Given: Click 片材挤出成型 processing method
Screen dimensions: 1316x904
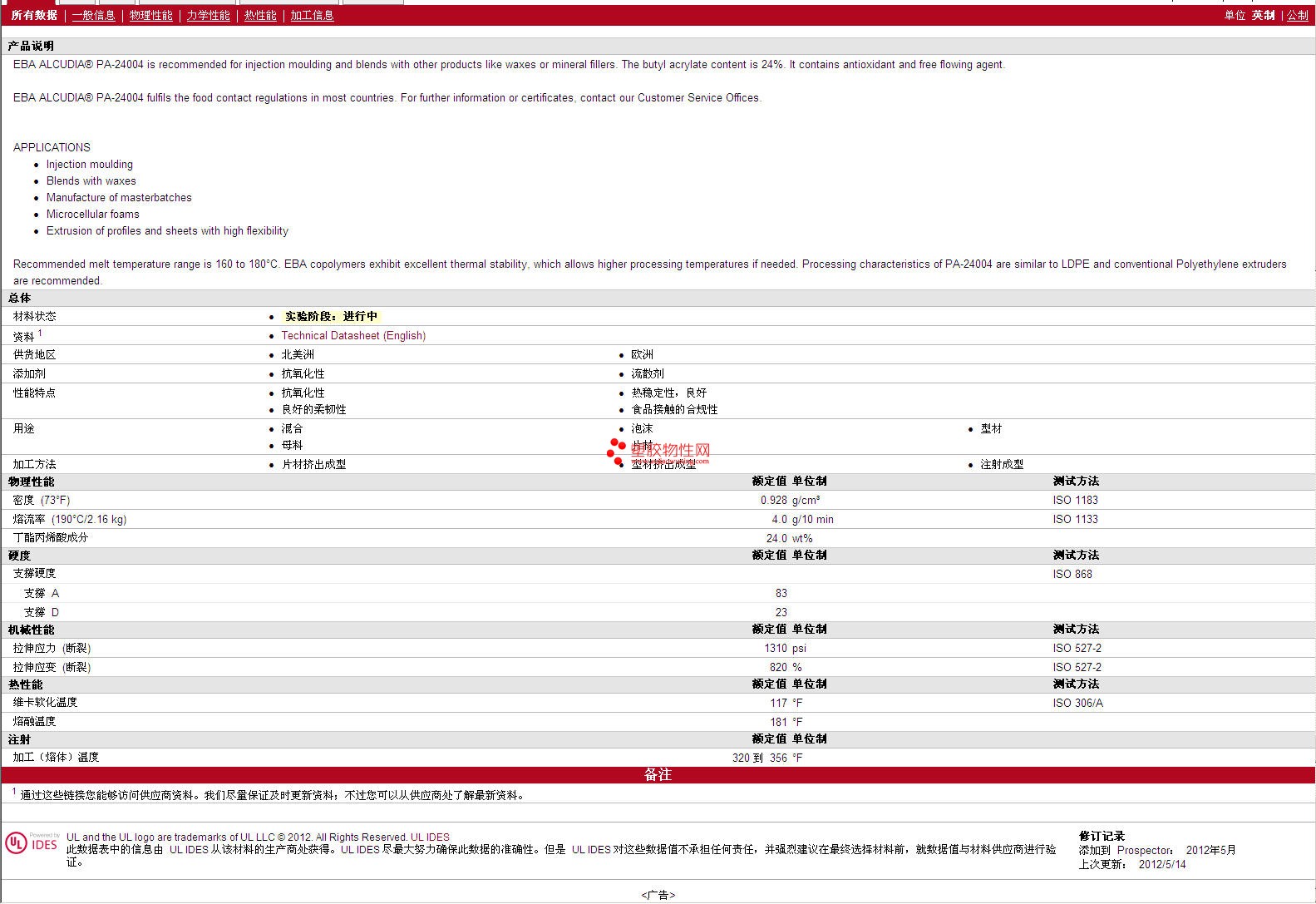Looking at the screenshot, I should [313, 464].
